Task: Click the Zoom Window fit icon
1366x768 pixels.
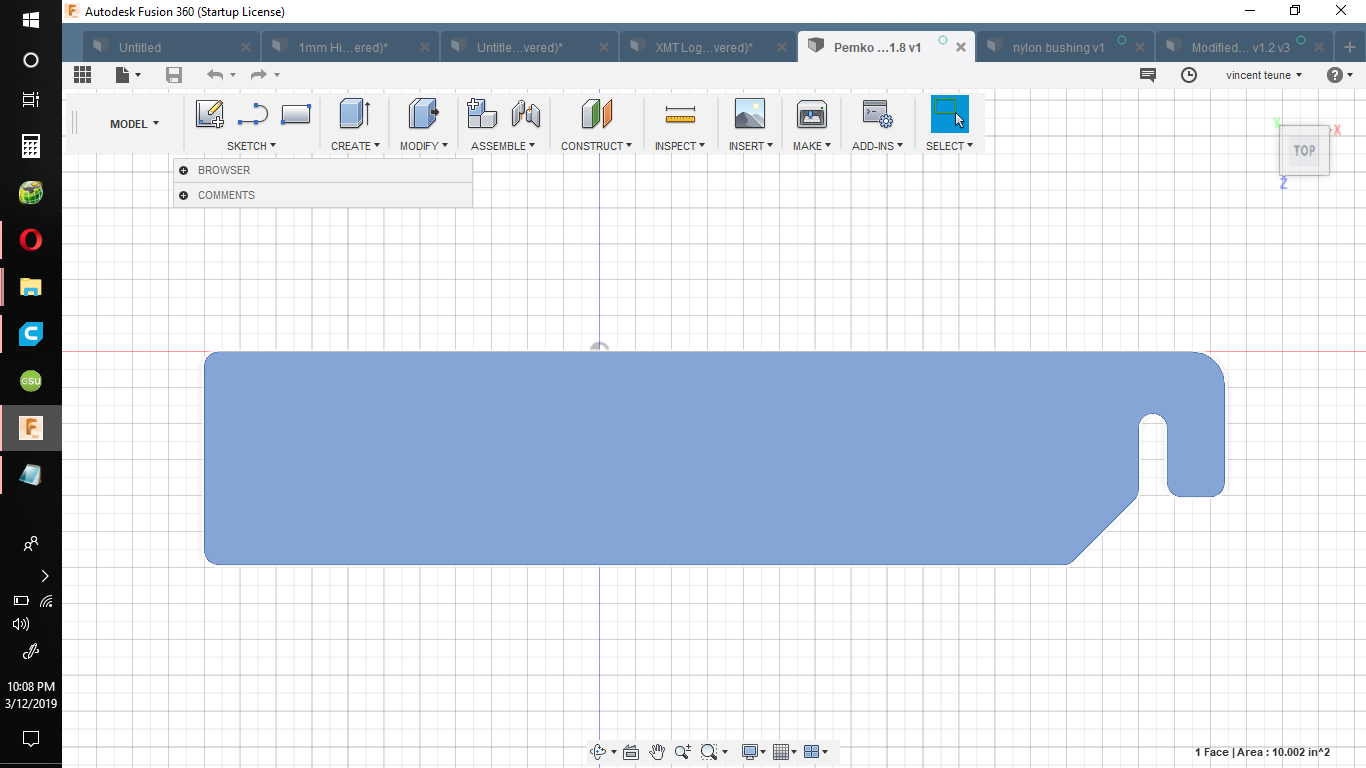Action: click(x=709, y=752)
